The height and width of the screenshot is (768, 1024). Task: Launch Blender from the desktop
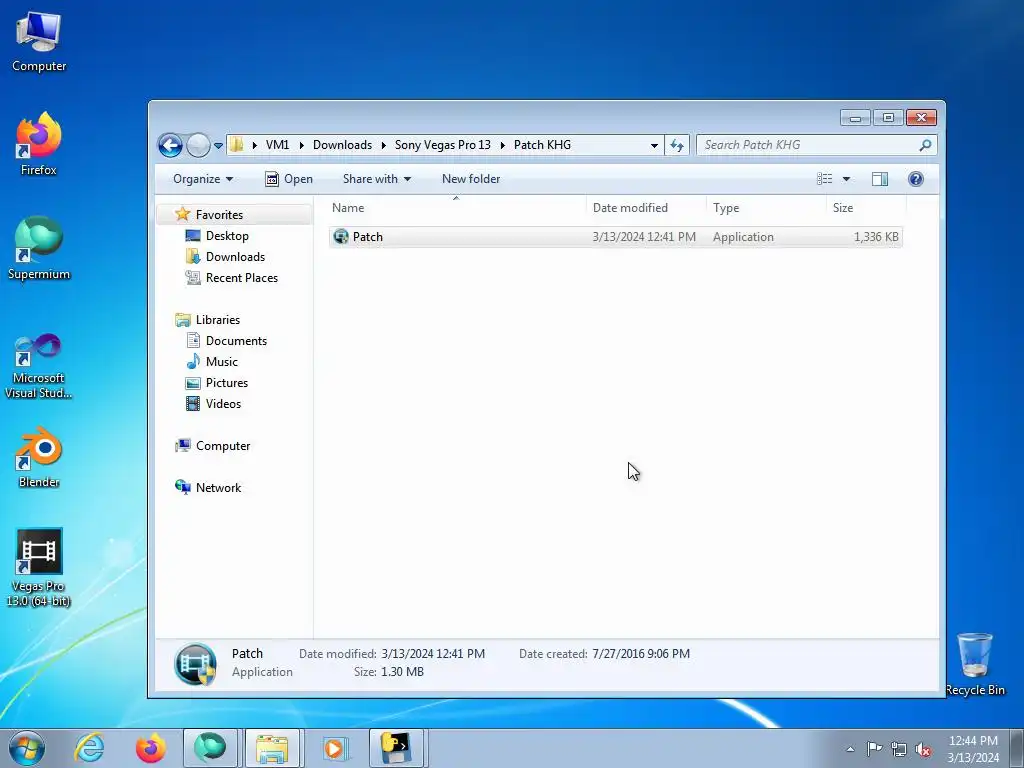coord(39,457)
